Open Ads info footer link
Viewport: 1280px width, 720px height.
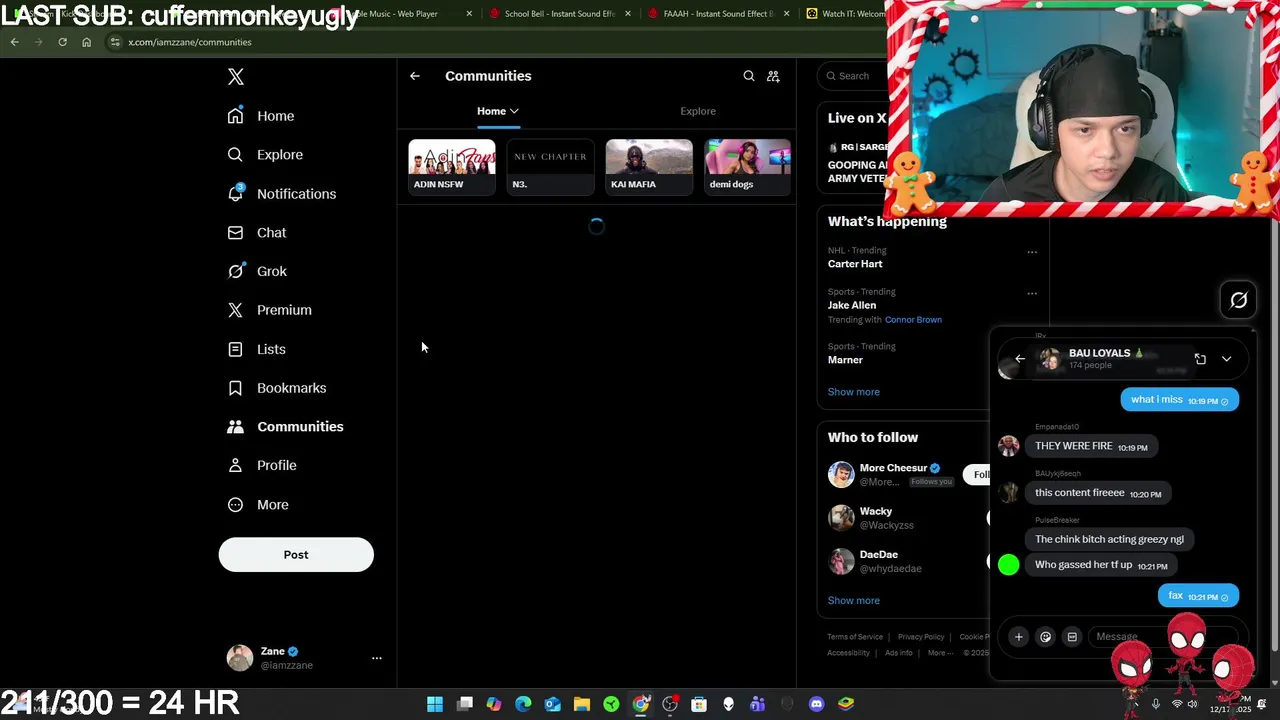pos(898,653)
